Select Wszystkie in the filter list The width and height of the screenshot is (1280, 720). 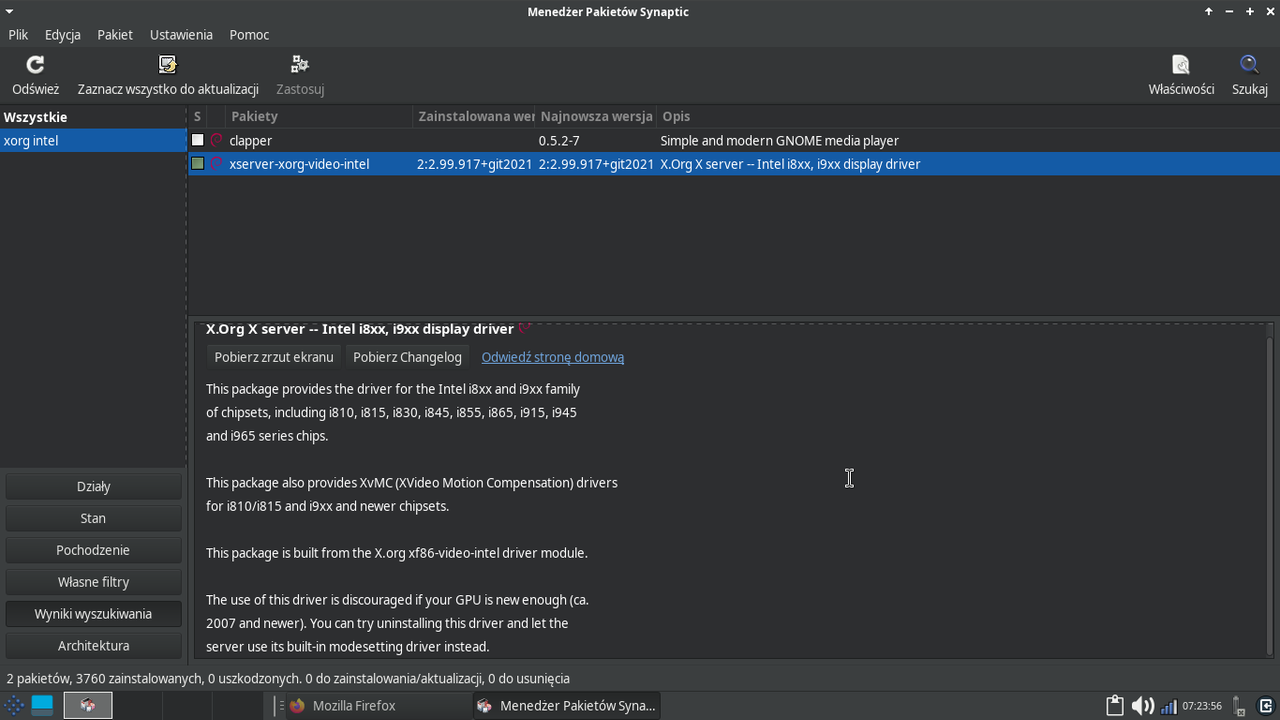[x=93, y=117]
